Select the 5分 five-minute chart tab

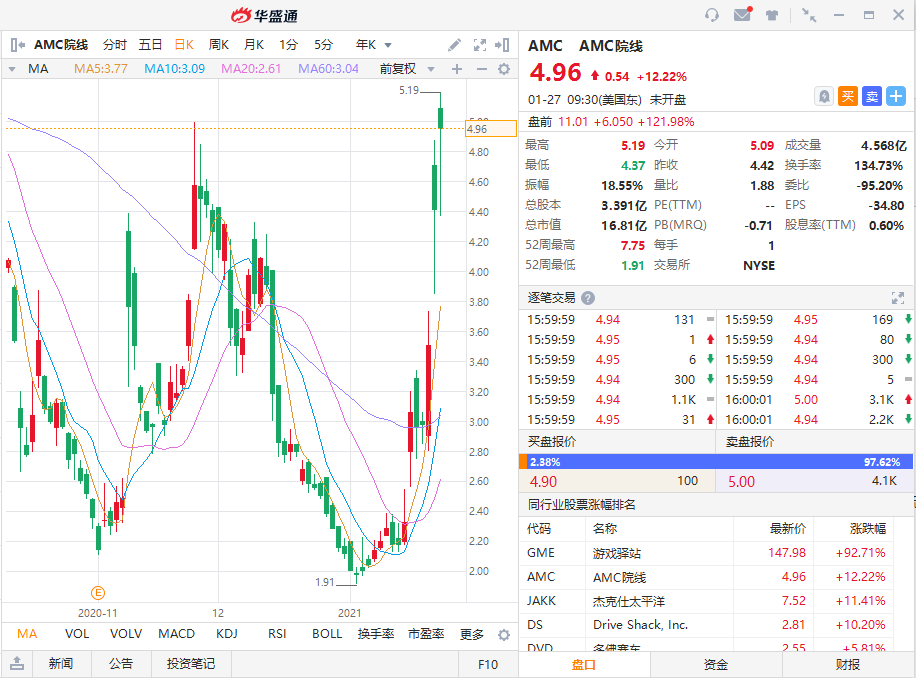[x=323, y=45]
